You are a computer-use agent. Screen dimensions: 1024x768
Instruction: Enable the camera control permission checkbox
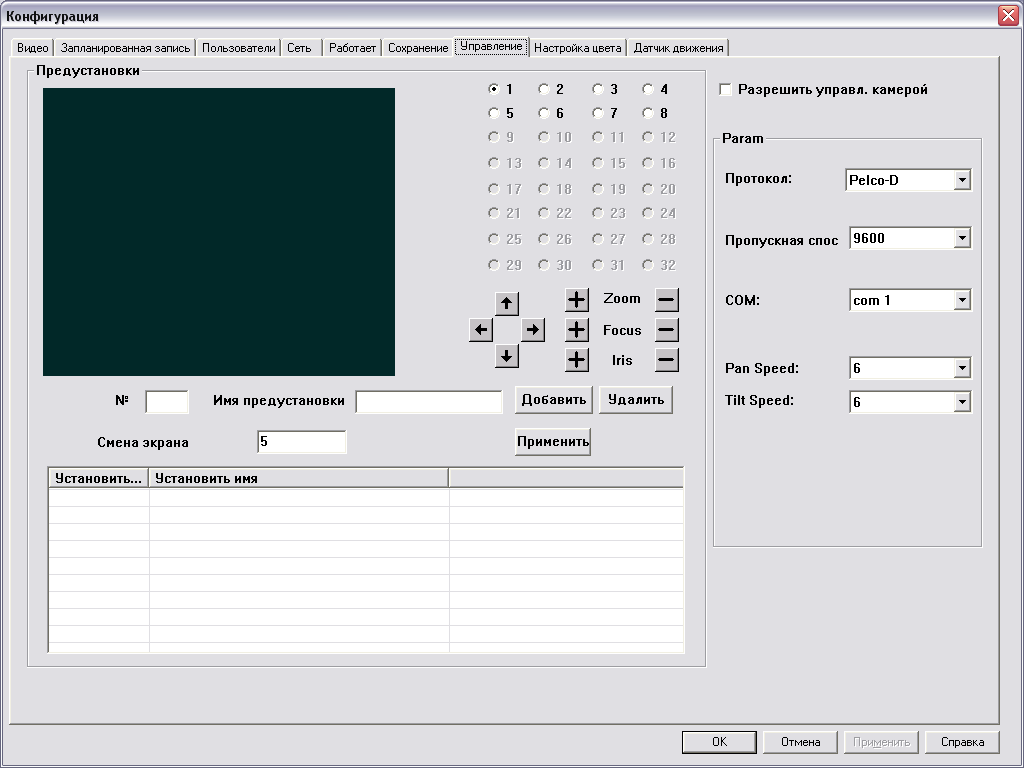pos(725,90)
